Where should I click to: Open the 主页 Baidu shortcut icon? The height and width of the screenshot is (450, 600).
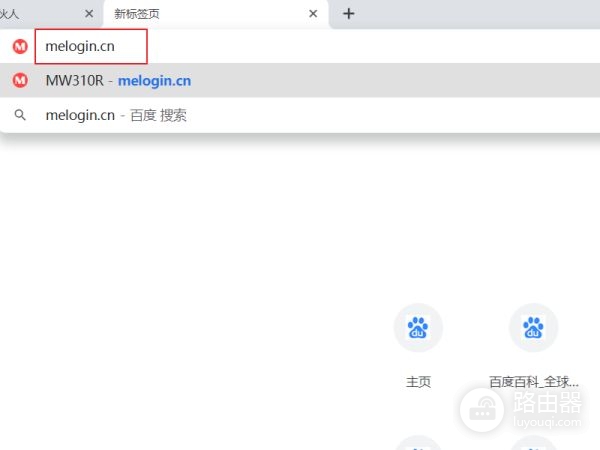418,328
